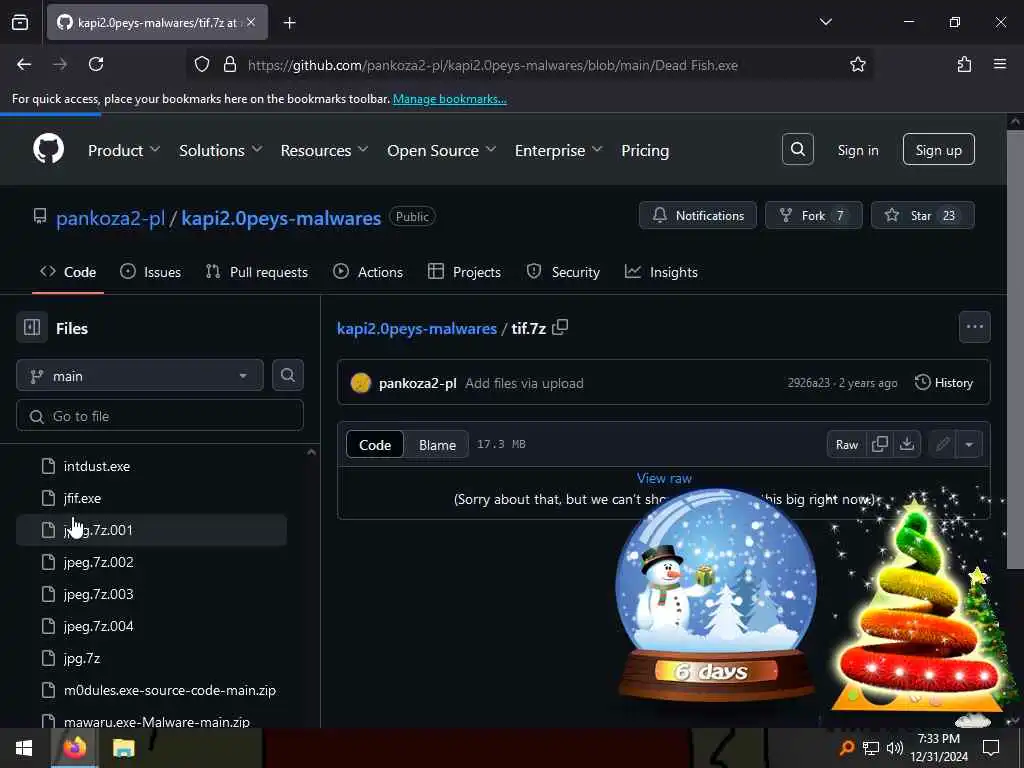Click the Notifications button
1024x768 pixels.
(697, 216)
